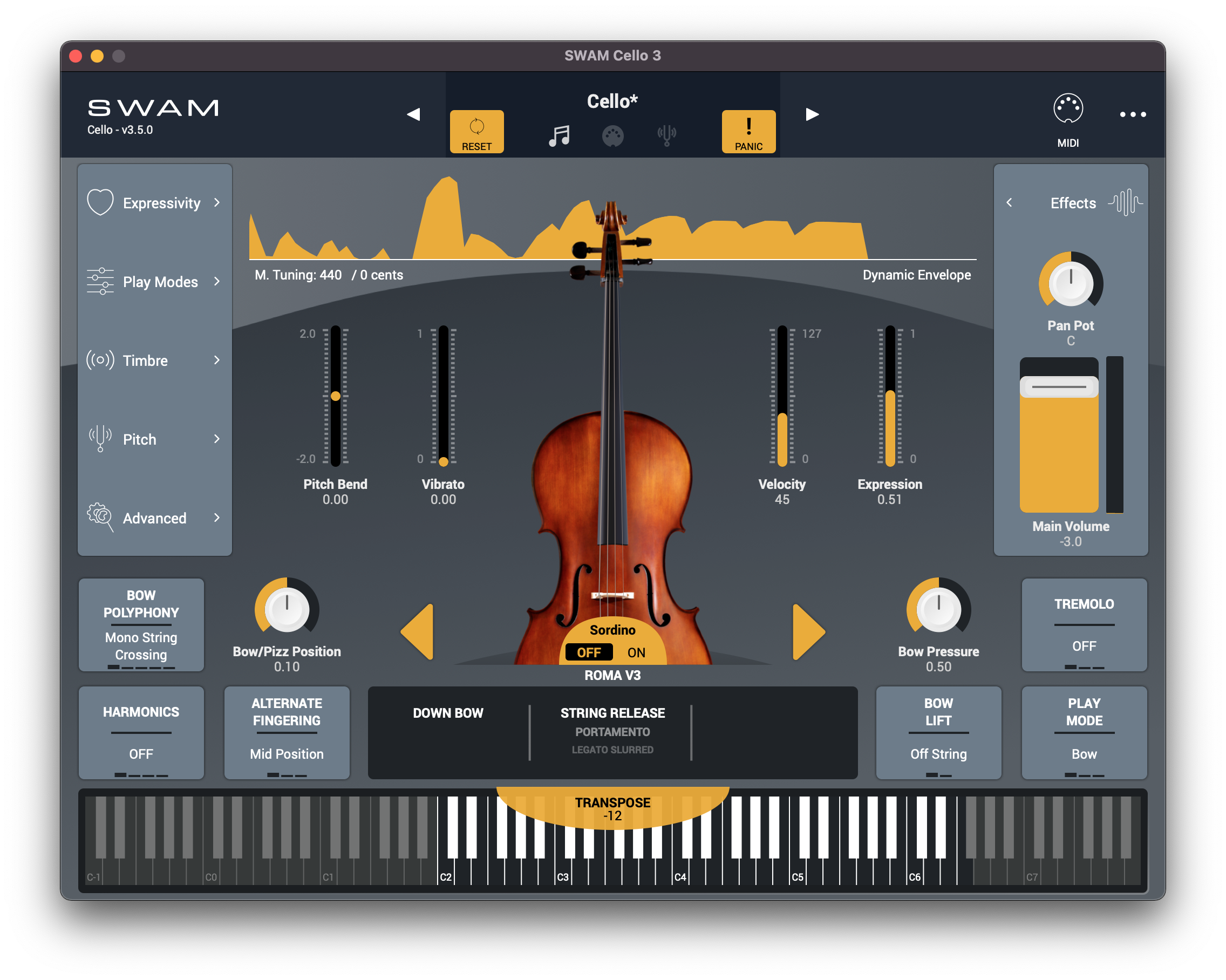The height and width of the screenshot is (980, 1226).
Task: Toggle the TREMOLO OFF box
Action: (x=1084, y=624)
